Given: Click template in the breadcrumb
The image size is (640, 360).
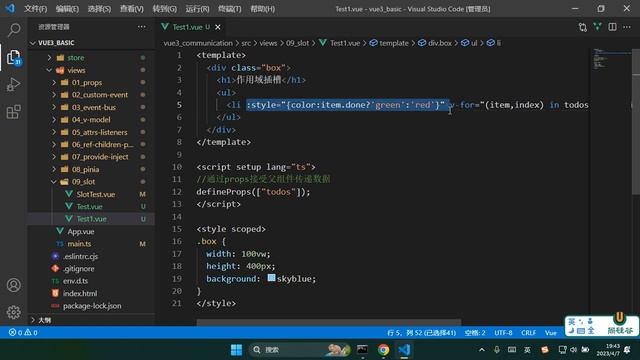Looking at the screenshot, I should (393, 43).
